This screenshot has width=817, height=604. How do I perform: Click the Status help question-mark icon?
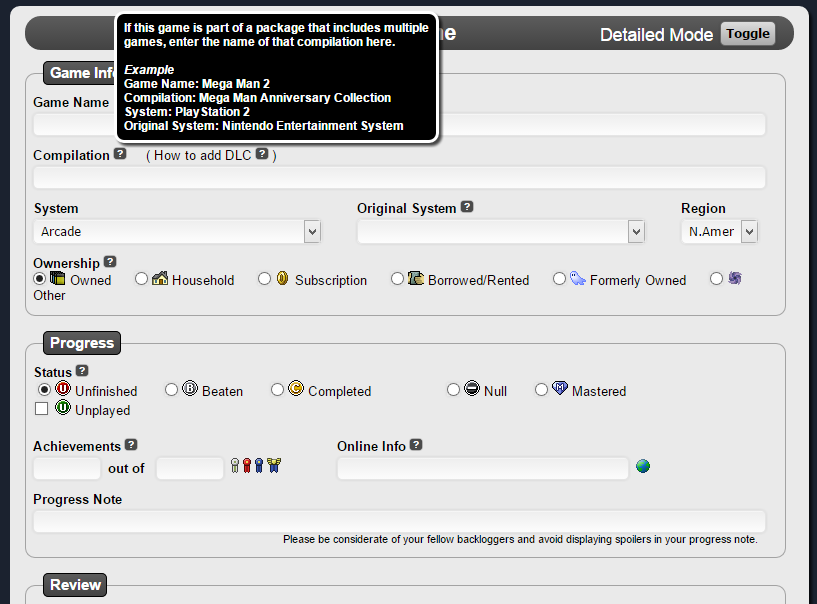82,371
